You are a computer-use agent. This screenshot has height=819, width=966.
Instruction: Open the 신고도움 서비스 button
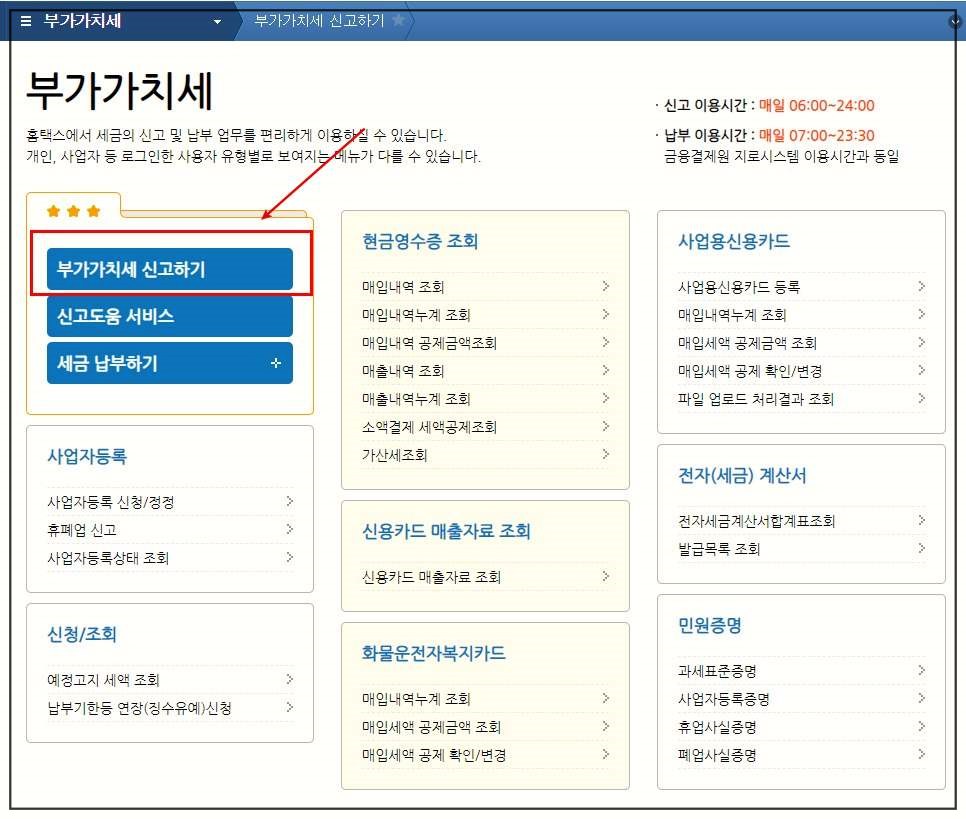coord(169,316)
